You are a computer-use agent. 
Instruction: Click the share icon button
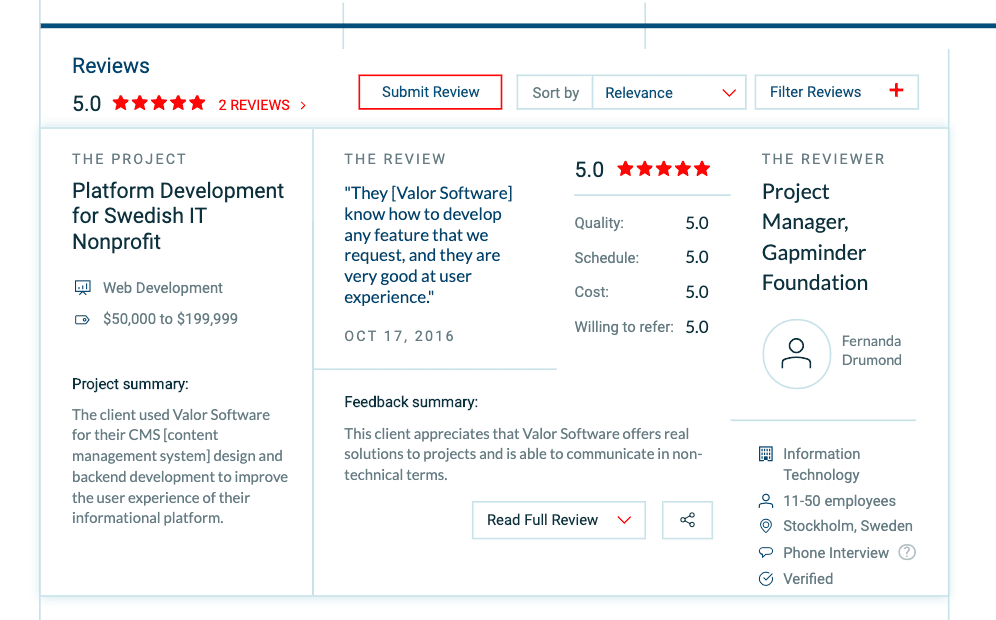(x=687, y=520)
